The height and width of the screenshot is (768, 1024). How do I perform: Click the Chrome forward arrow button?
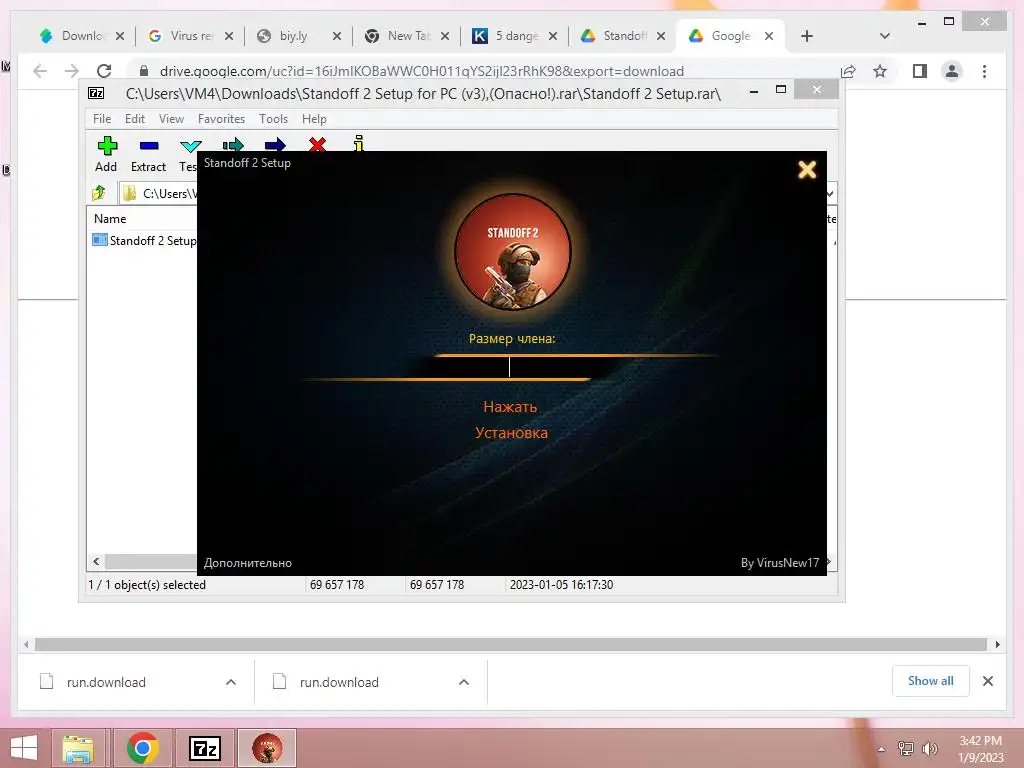[x=71, y=71]
